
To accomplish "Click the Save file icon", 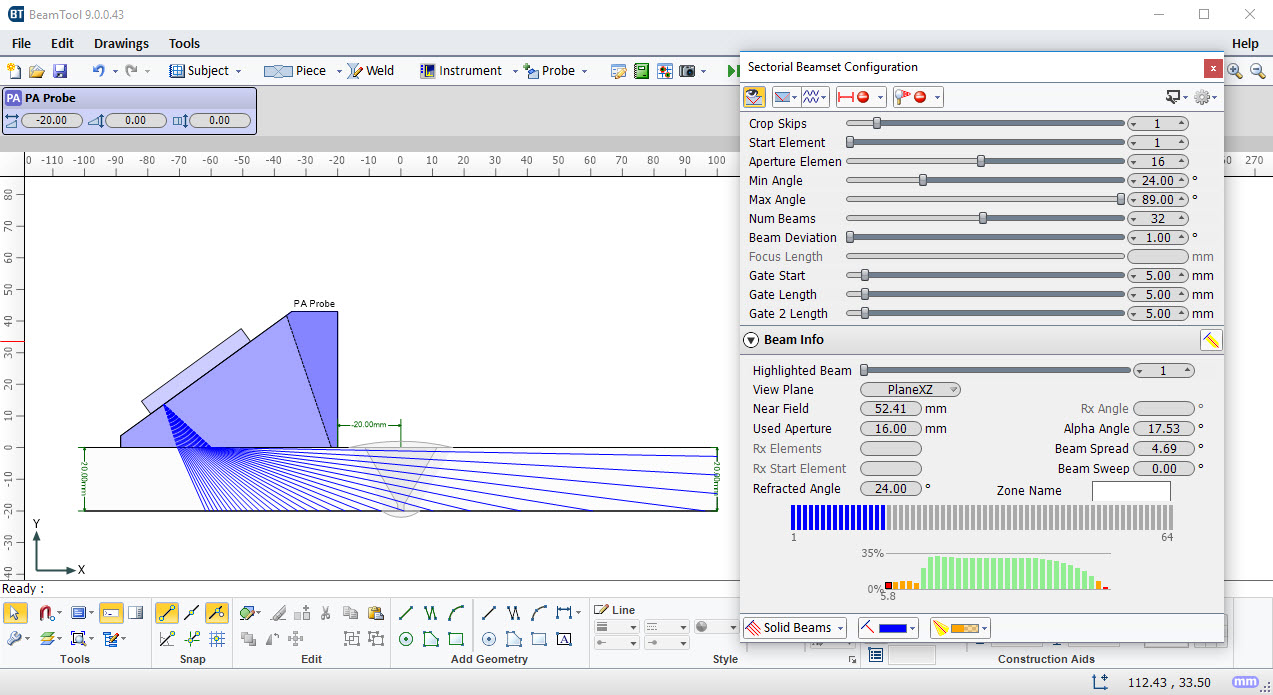I will point(60,71).
